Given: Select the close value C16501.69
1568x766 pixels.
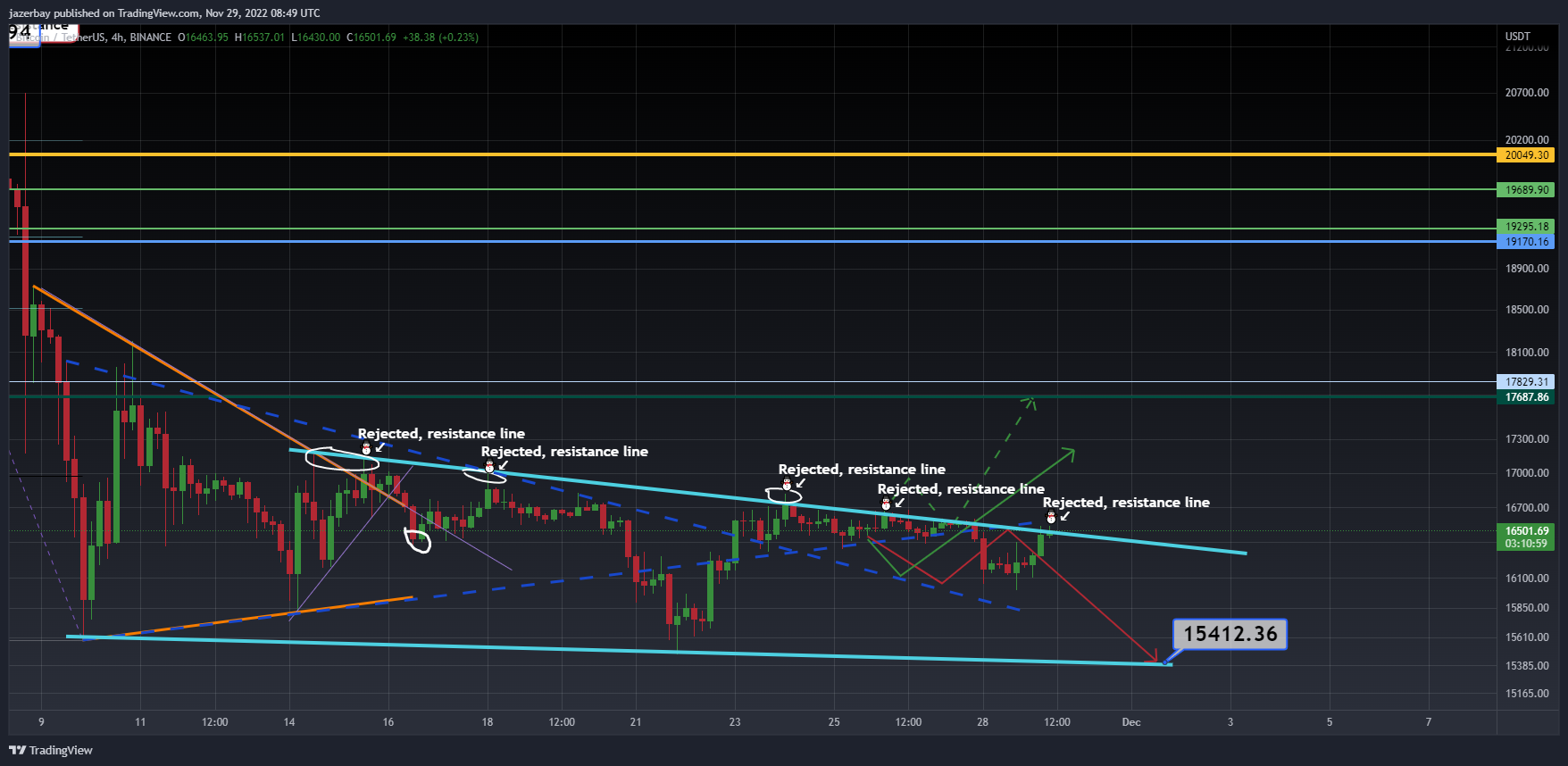Looking at the screenshot, I should pyautogui.click(x=371, y=37).
